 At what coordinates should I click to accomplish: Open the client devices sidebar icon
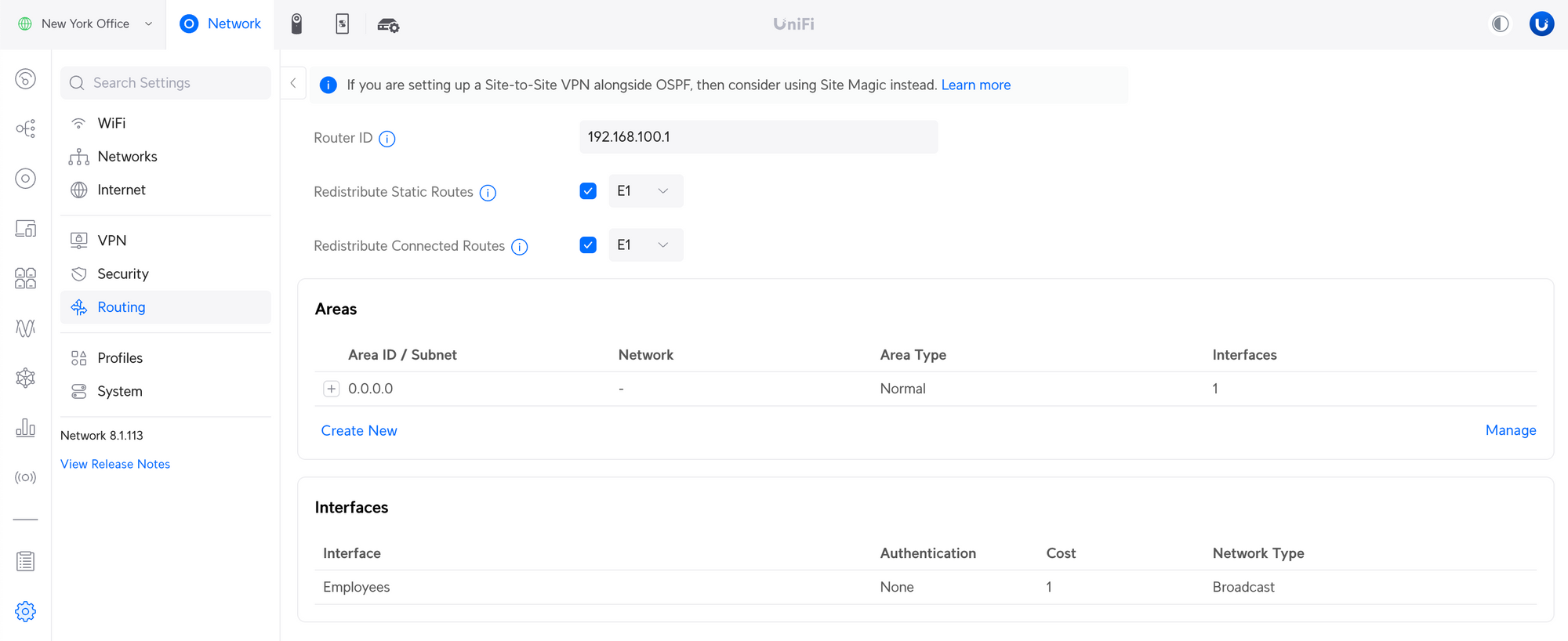tap(25, 229)
